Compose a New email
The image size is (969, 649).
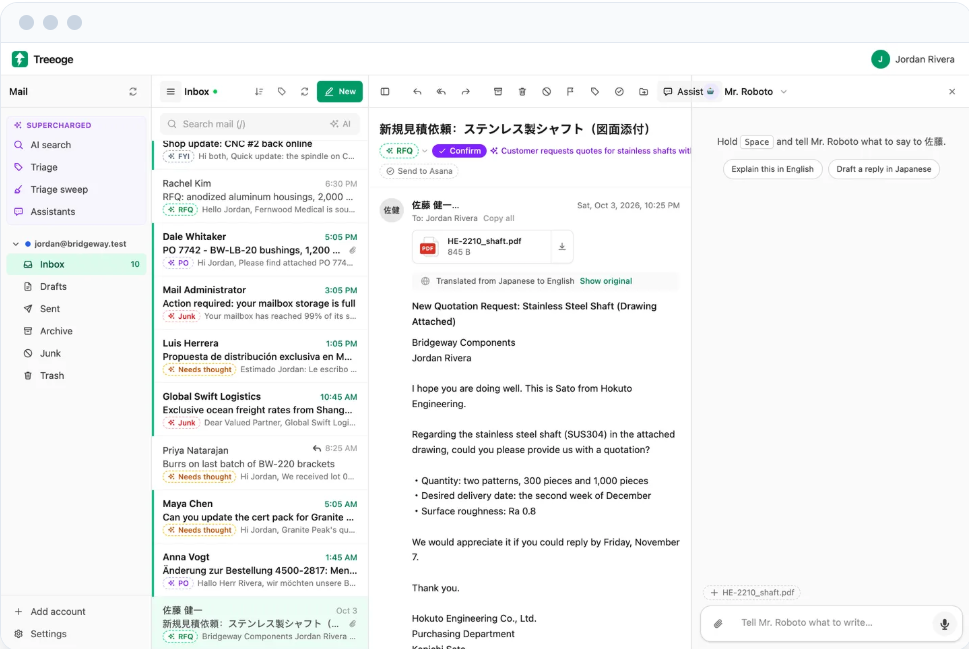[x=340, y=91]
